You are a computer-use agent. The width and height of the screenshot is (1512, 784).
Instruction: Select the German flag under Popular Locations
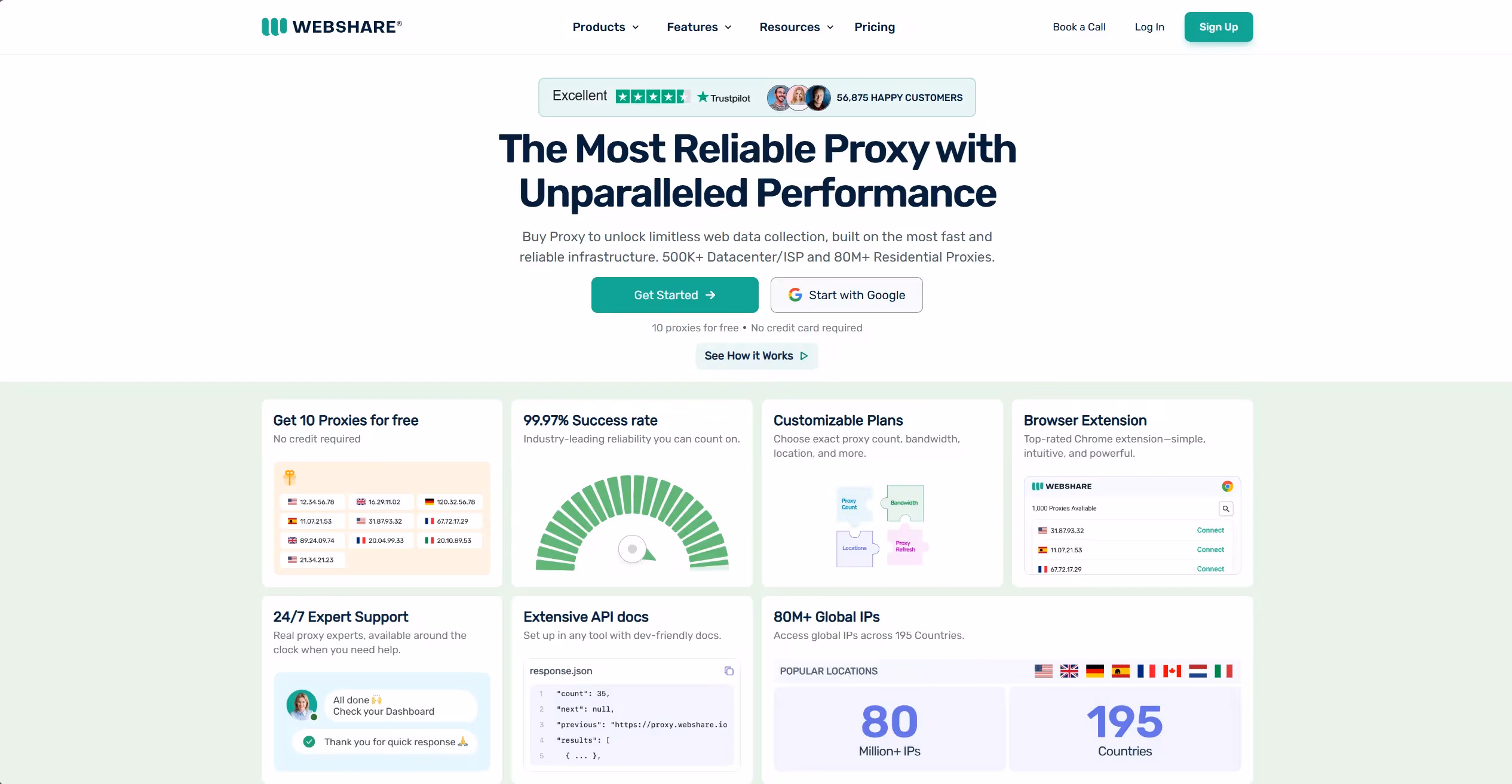(1094, 671)
